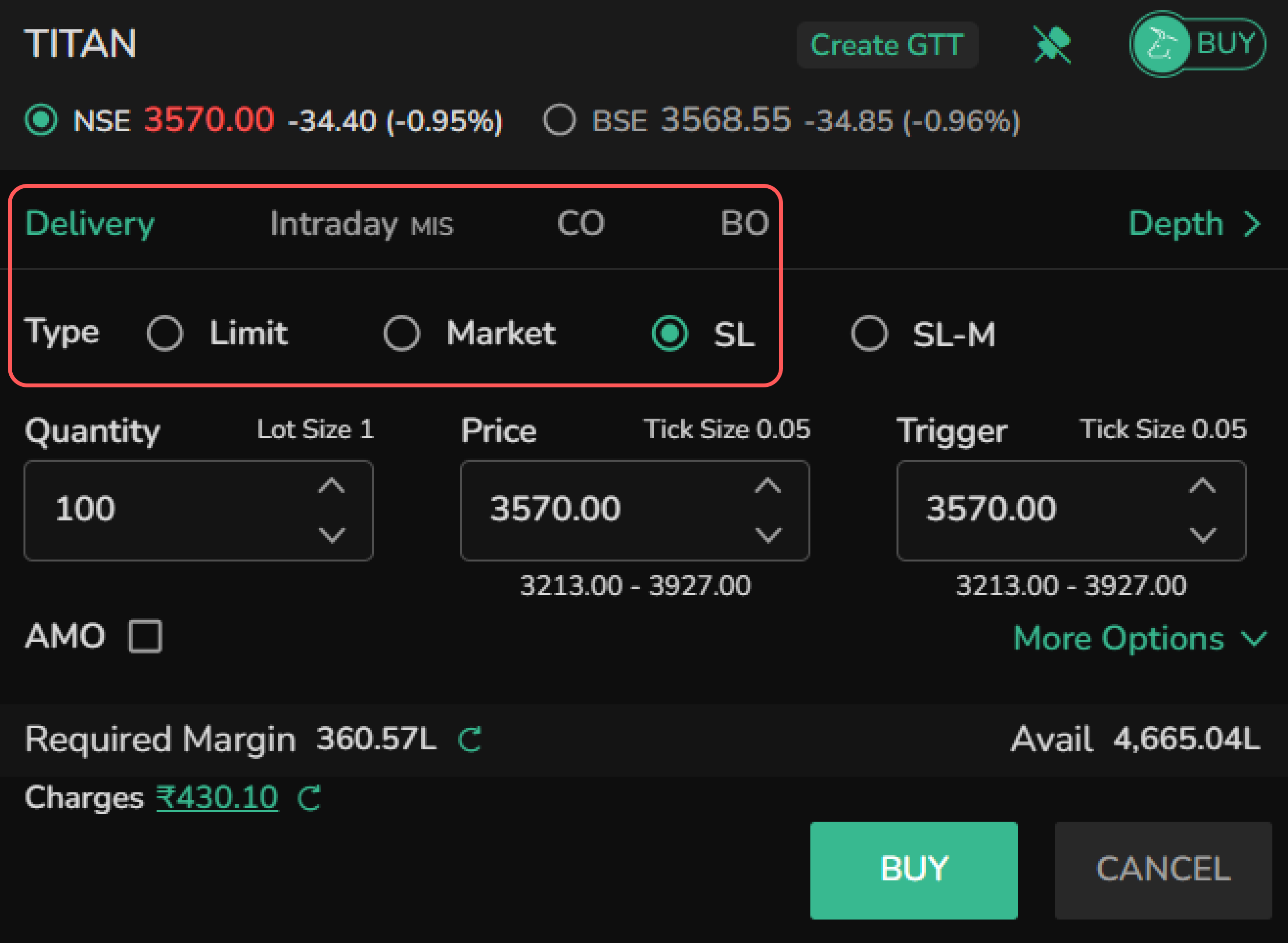Click the Quantity input field

pos(198,510)
